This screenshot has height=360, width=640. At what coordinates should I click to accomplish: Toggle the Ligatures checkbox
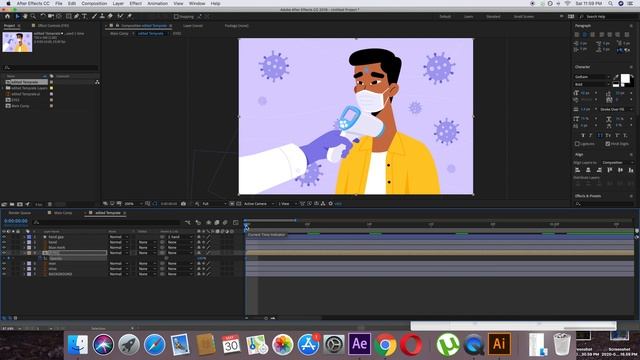point(577,144)
